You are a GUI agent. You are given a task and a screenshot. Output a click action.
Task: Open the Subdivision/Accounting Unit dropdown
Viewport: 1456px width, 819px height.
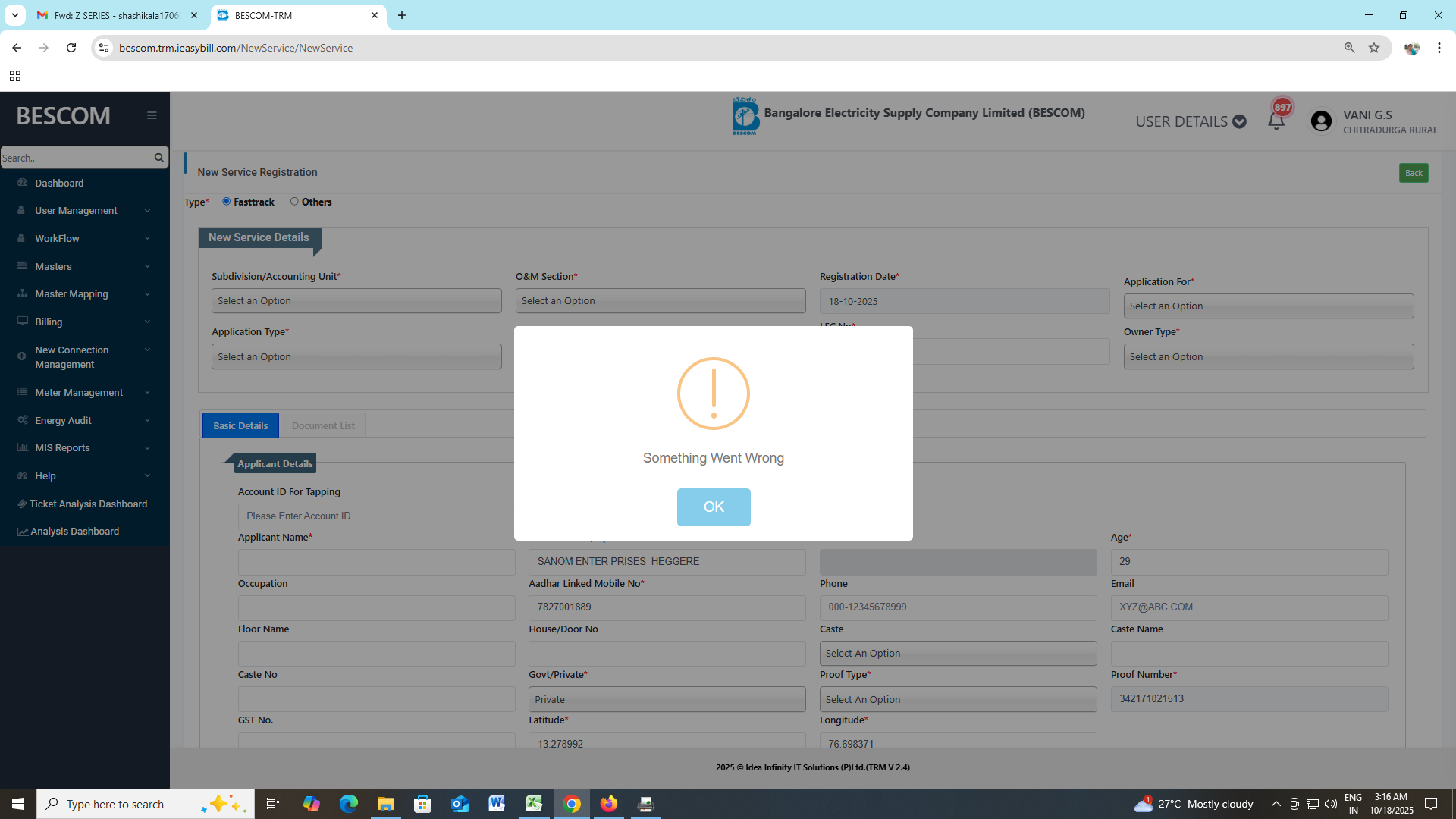pos(356,301)
